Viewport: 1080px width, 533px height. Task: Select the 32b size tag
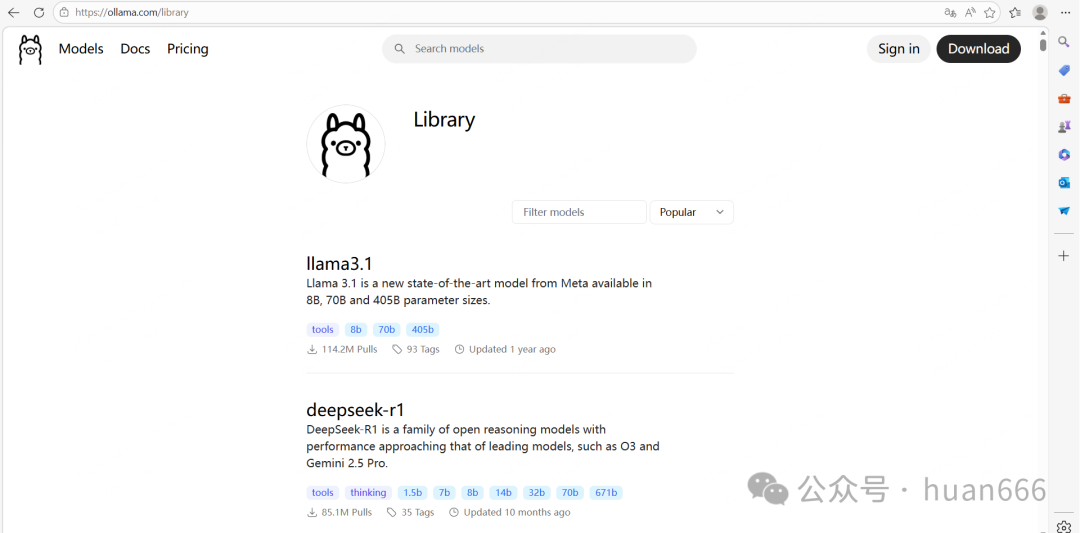(x=537, y=493)
